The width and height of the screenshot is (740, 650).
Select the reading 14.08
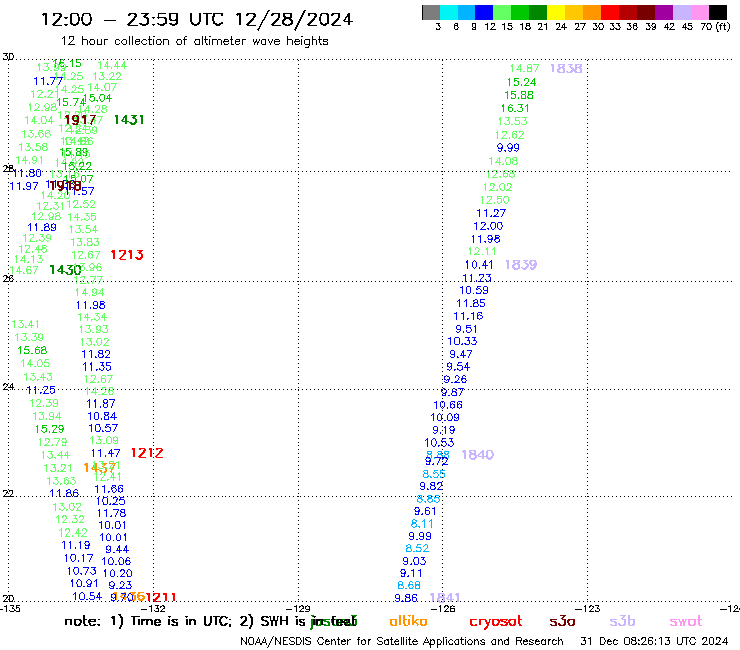pos(503,161)
